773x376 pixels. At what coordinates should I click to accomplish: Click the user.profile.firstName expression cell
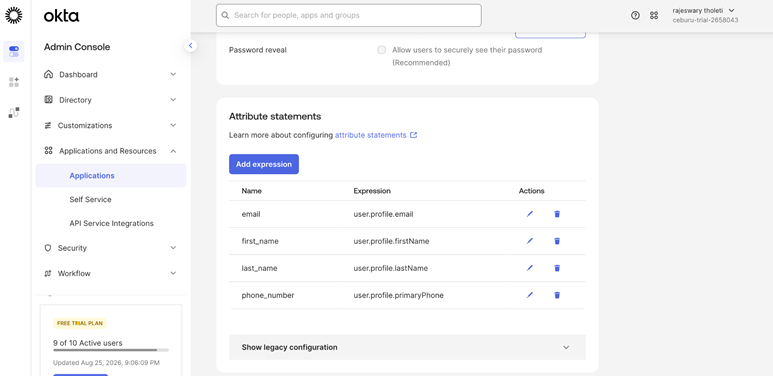[391, 241]
